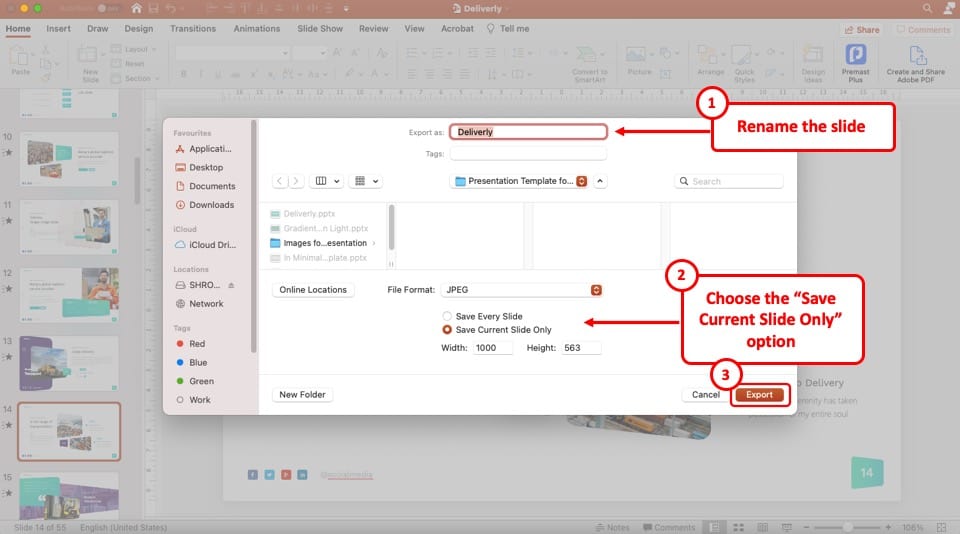Open iCloud Drive in sidebar
This screenshot has width=960, height=534.
206,244
